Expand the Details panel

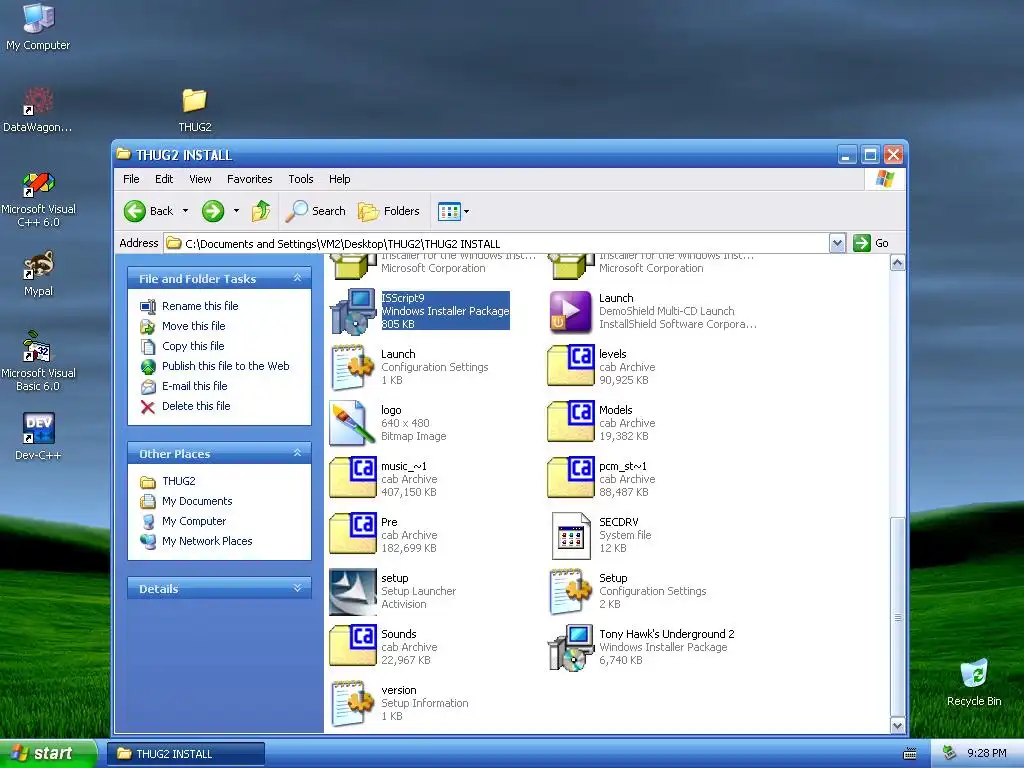click(297, 588)
